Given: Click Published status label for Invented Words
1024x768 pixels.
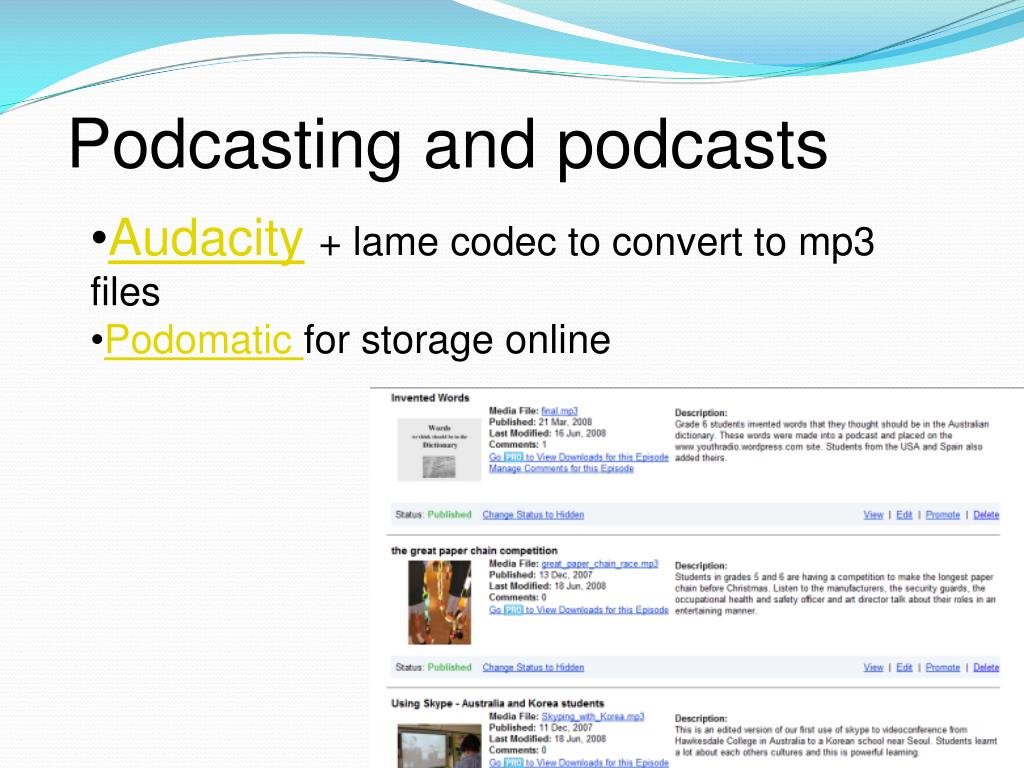Looking at the screenshot, I should coord(449,515).
